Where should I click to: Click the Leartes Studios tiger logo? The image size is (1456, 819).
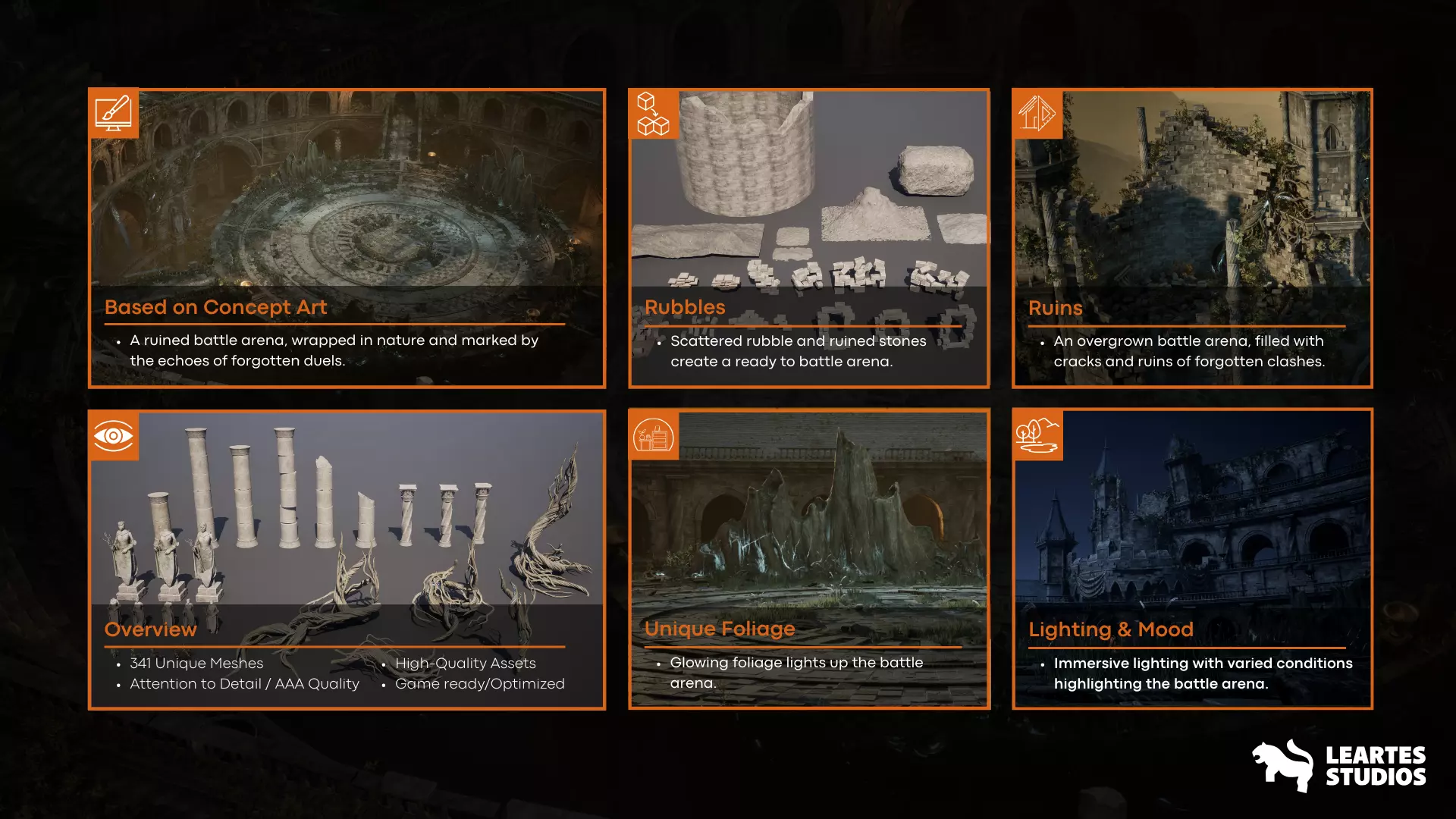point(1282,766)
